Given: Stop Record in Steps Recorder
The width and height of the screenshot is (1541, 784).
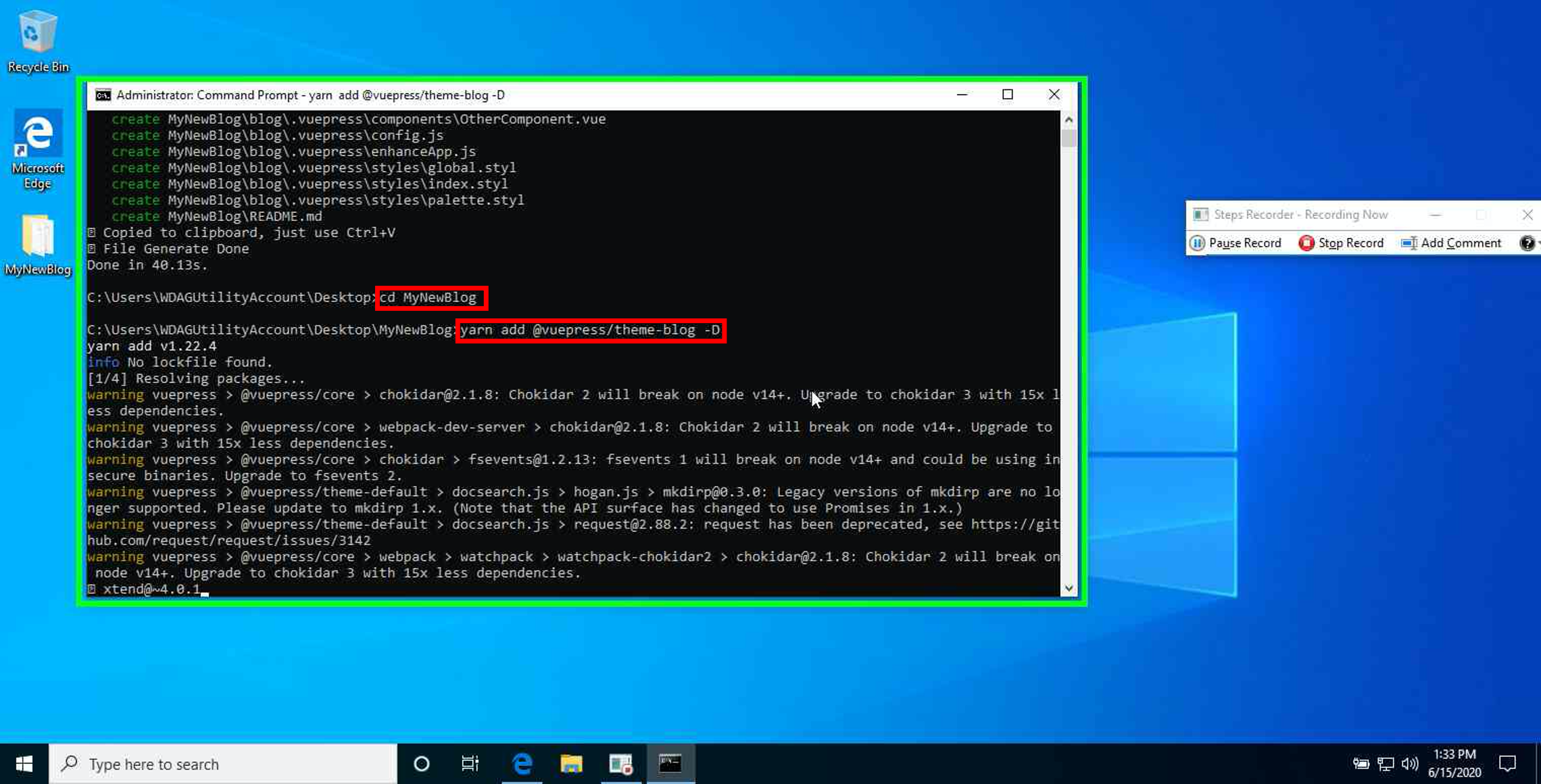Looking at the screenshot, I should (x=1341, y=243).
